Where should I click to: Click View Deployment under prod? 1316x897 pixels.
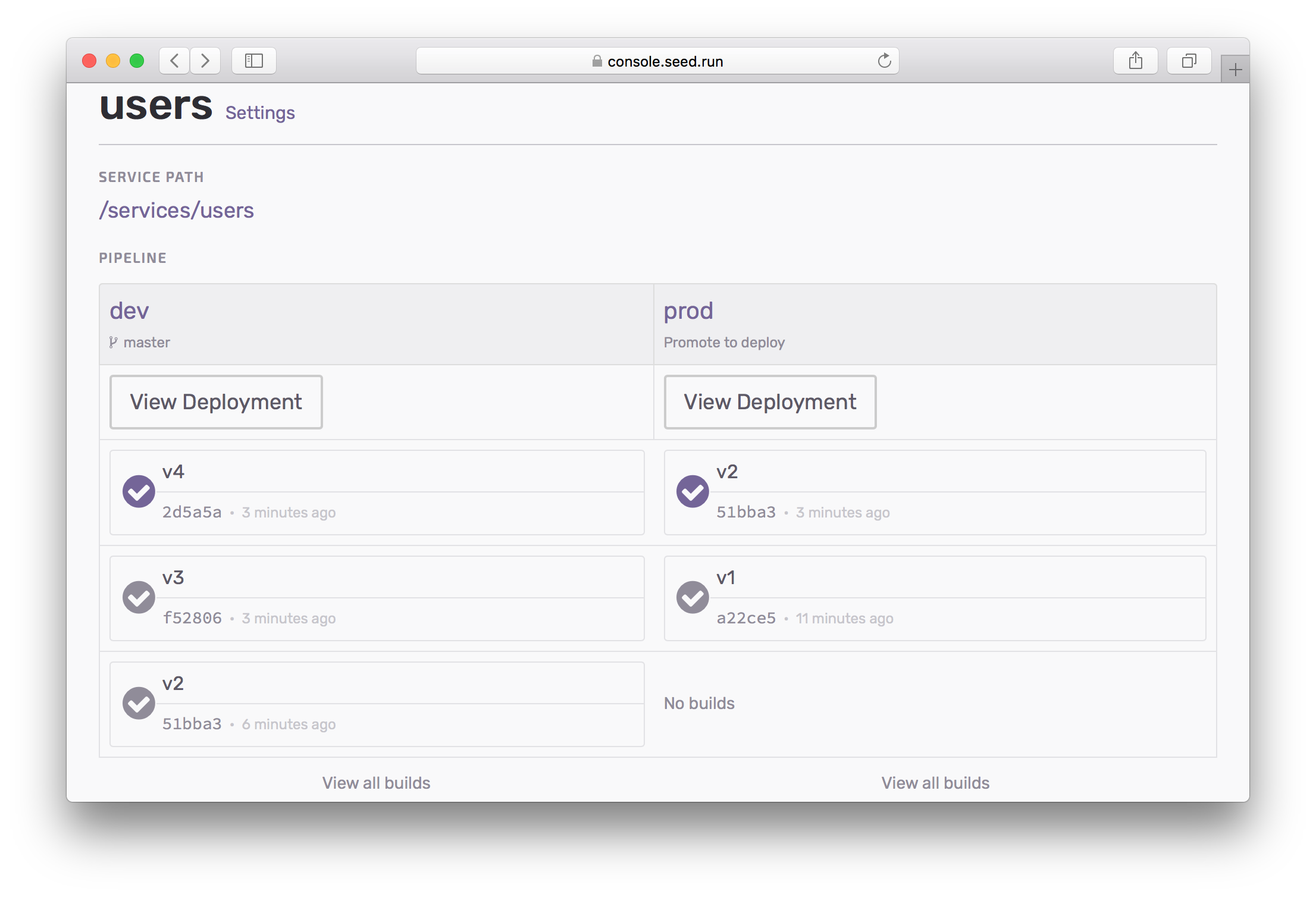pyautogui.click(x=770, y=402)
